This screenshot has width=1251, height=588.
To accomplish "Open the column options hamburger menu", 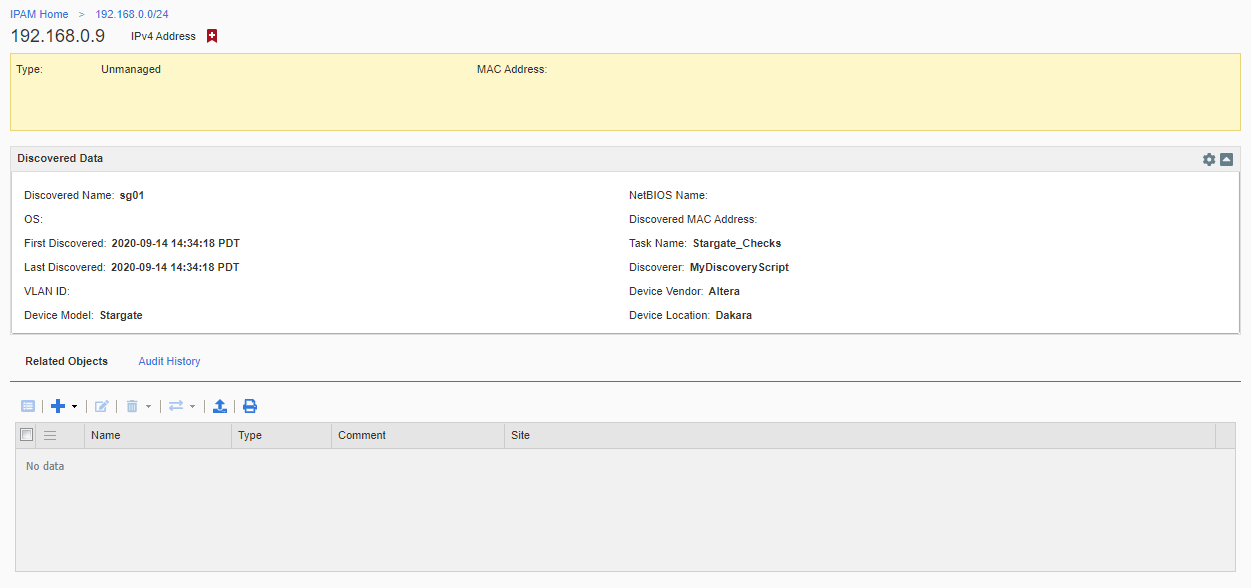I will pyautogui.click(x=50, y=435).
